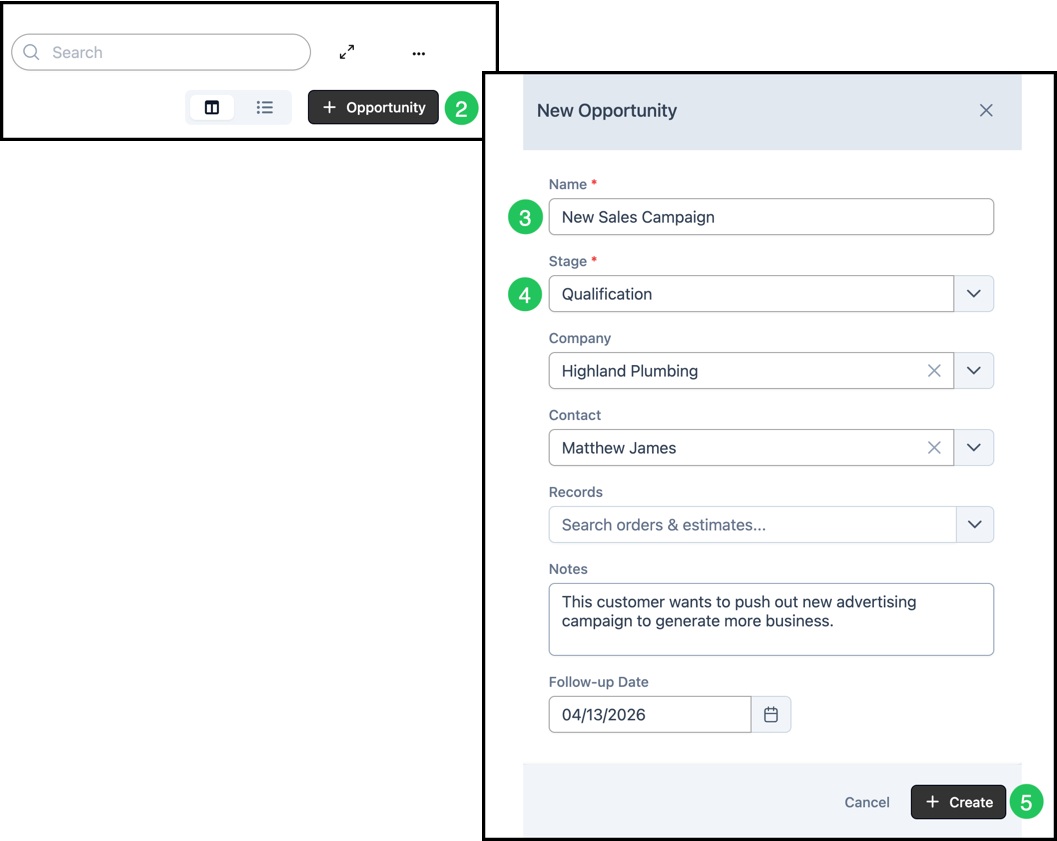
Task: Click the magnifier icon in the Search box
Action: pyautogui.click(x=31, y=52)
